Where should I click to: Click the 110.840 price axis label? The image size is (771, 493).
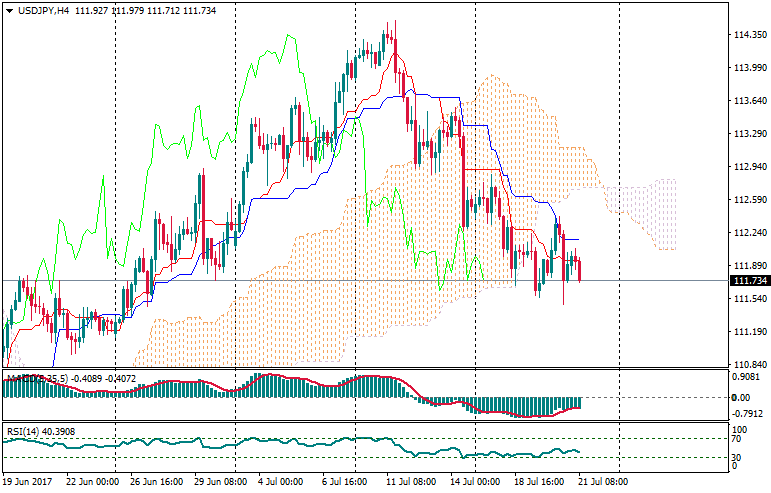(749, 364)
